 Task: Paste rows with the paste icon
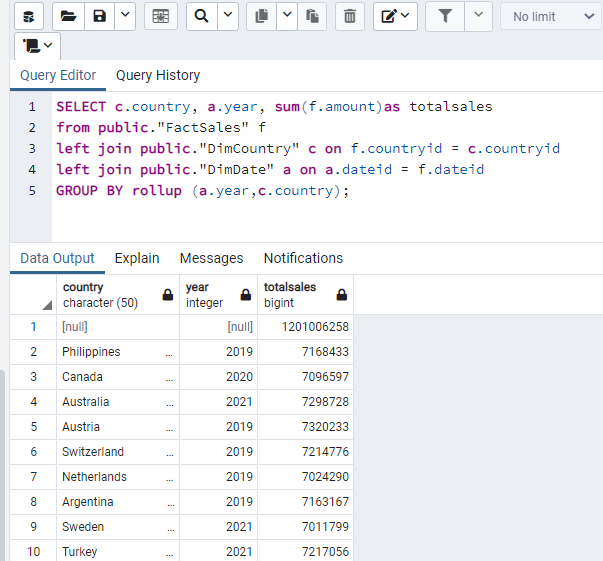point(312,16)
